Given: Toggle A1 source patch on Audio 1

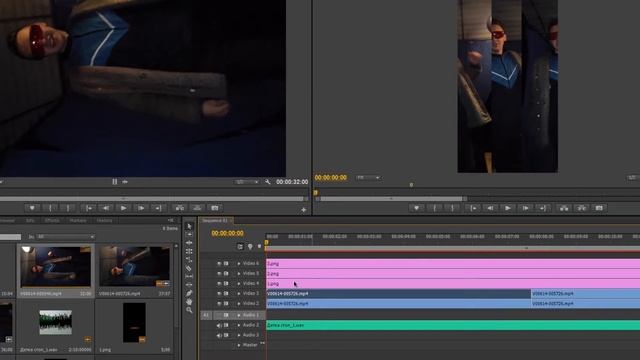Looking at the screenshot, I should click(206, 315).
